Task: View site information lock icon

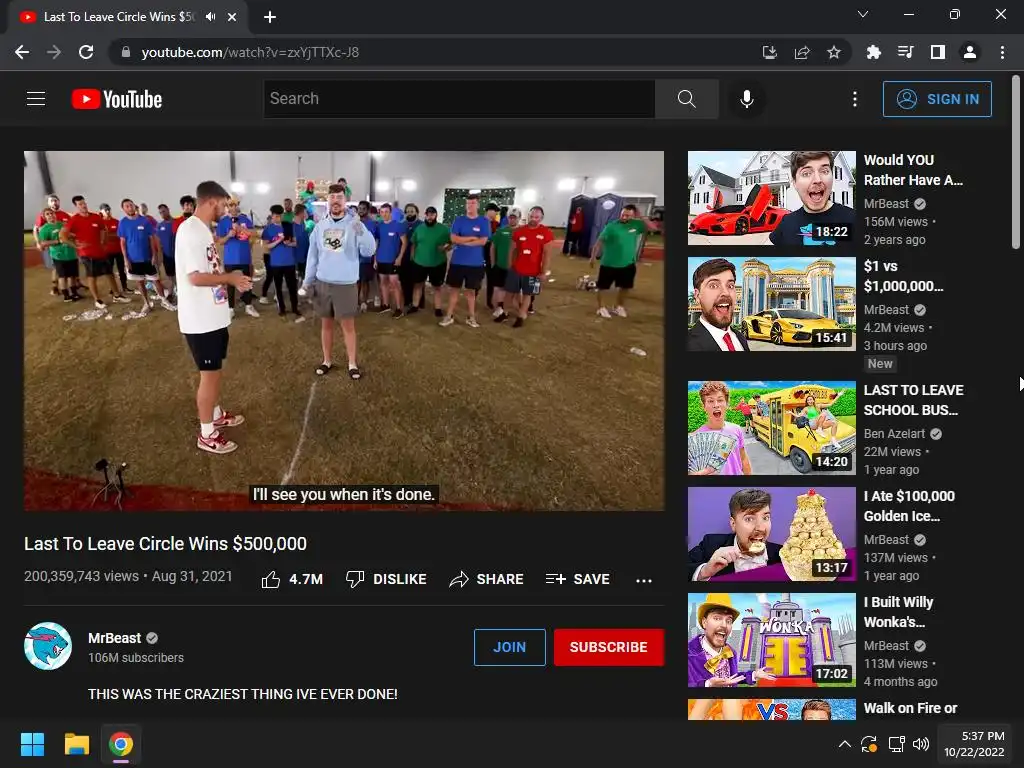Action: point(126,52)
